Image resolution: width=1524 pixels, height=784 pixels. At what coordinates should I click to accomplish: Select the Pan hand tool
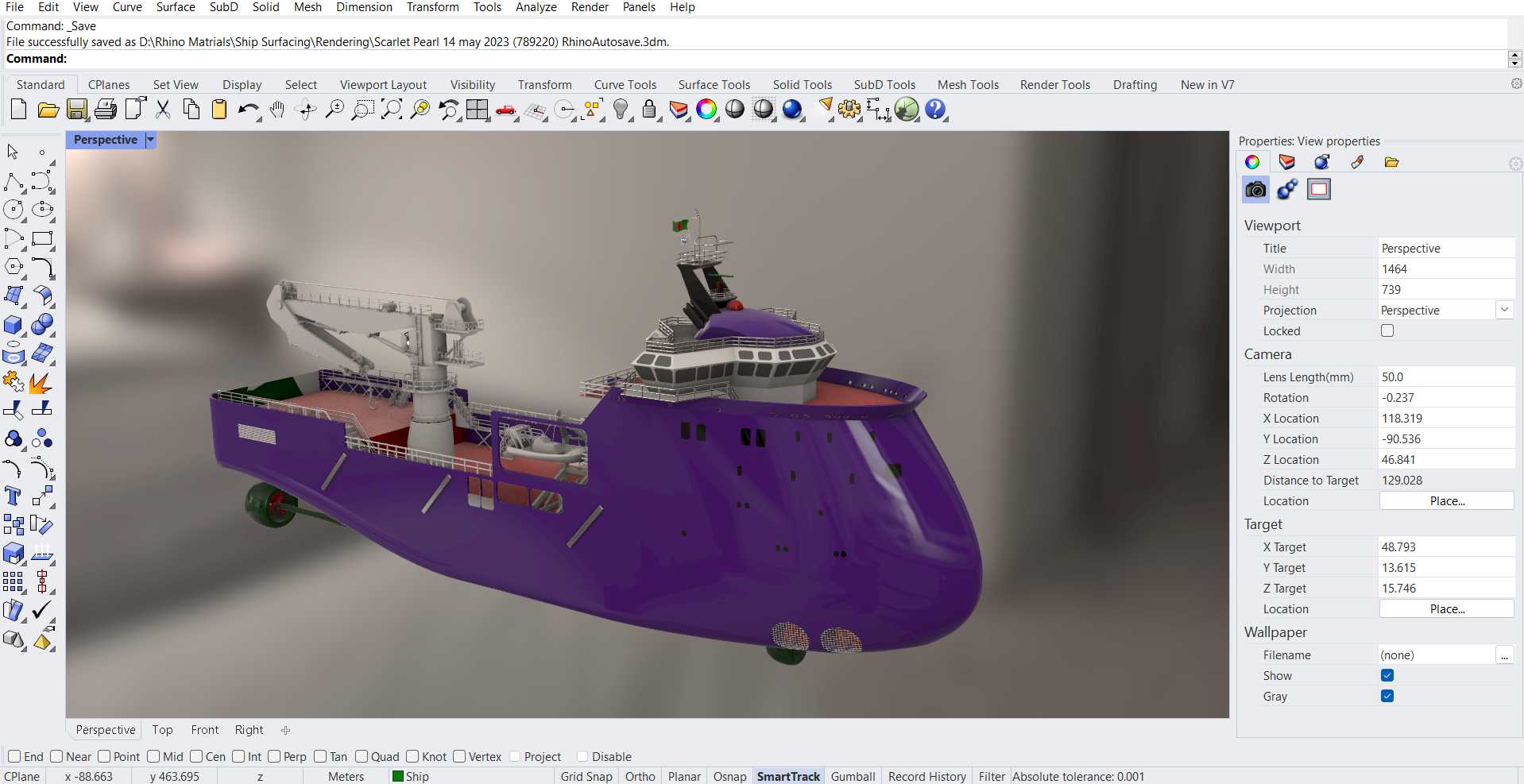277,110
